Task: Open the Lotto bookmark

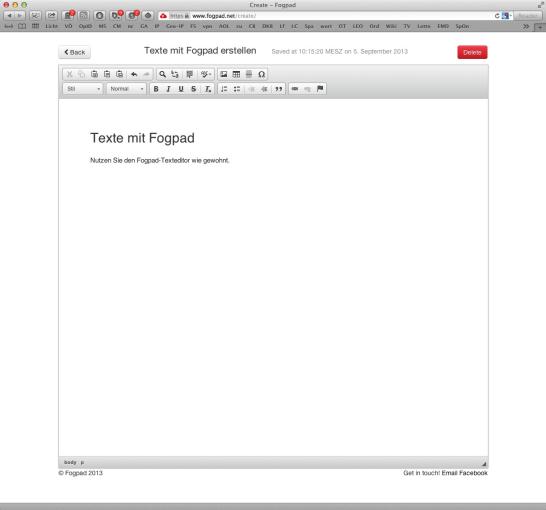Action: 424,26
